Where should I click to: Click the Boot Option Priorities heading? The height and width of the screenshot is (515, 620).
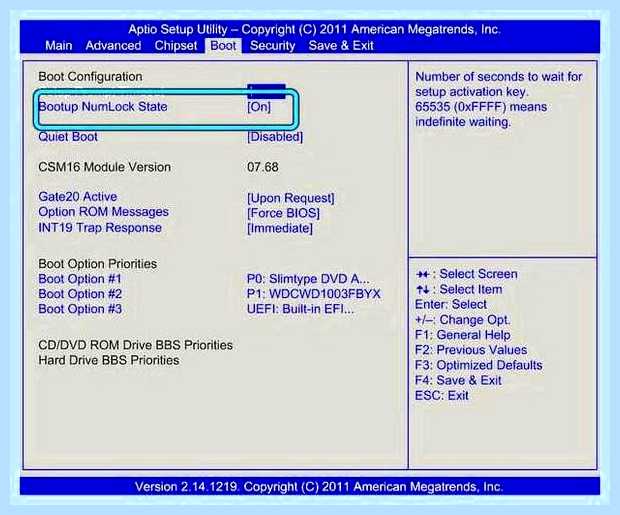(97, 264)
